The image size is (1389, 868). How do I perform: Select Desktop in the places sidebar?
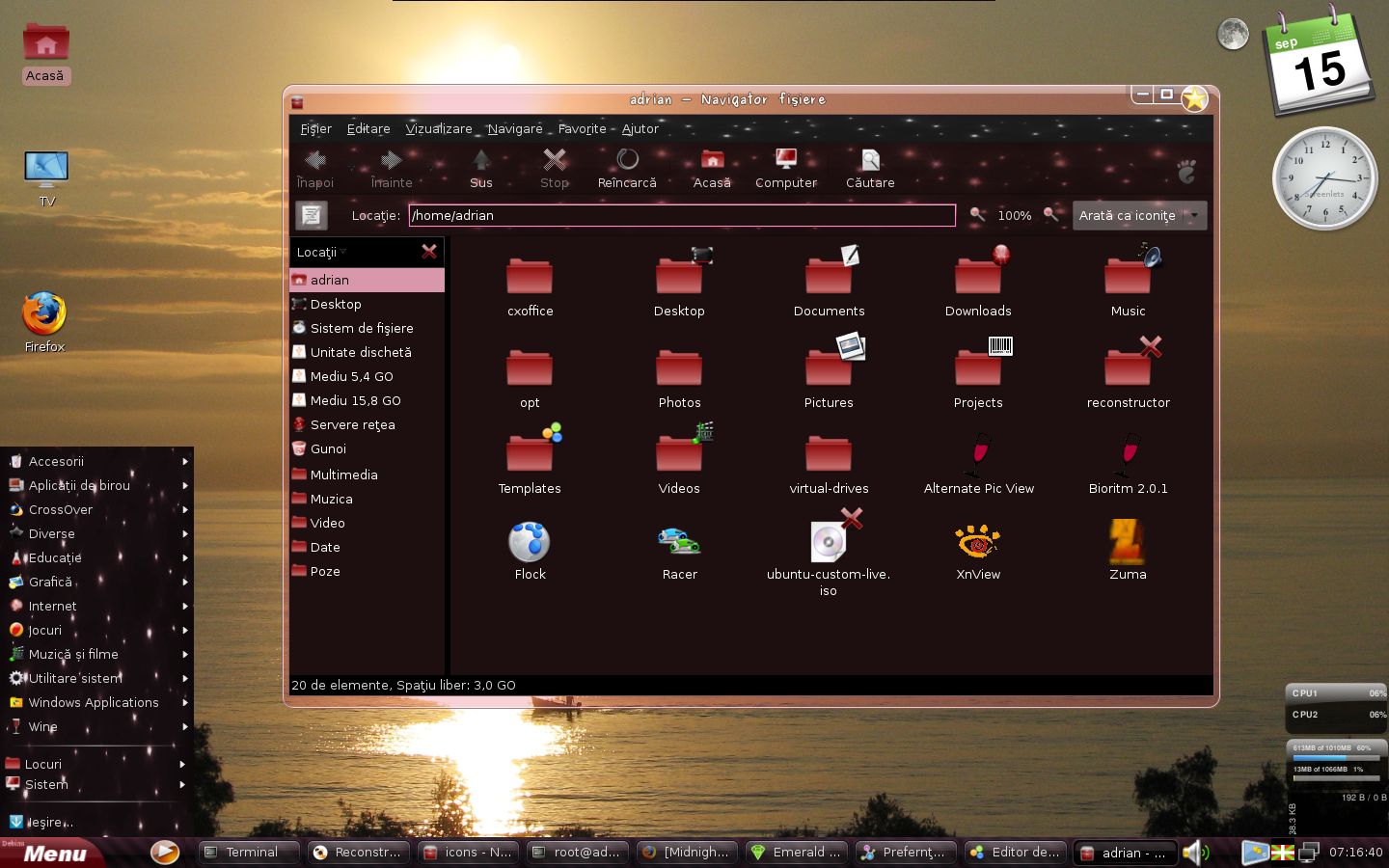[x=367, y=304]
